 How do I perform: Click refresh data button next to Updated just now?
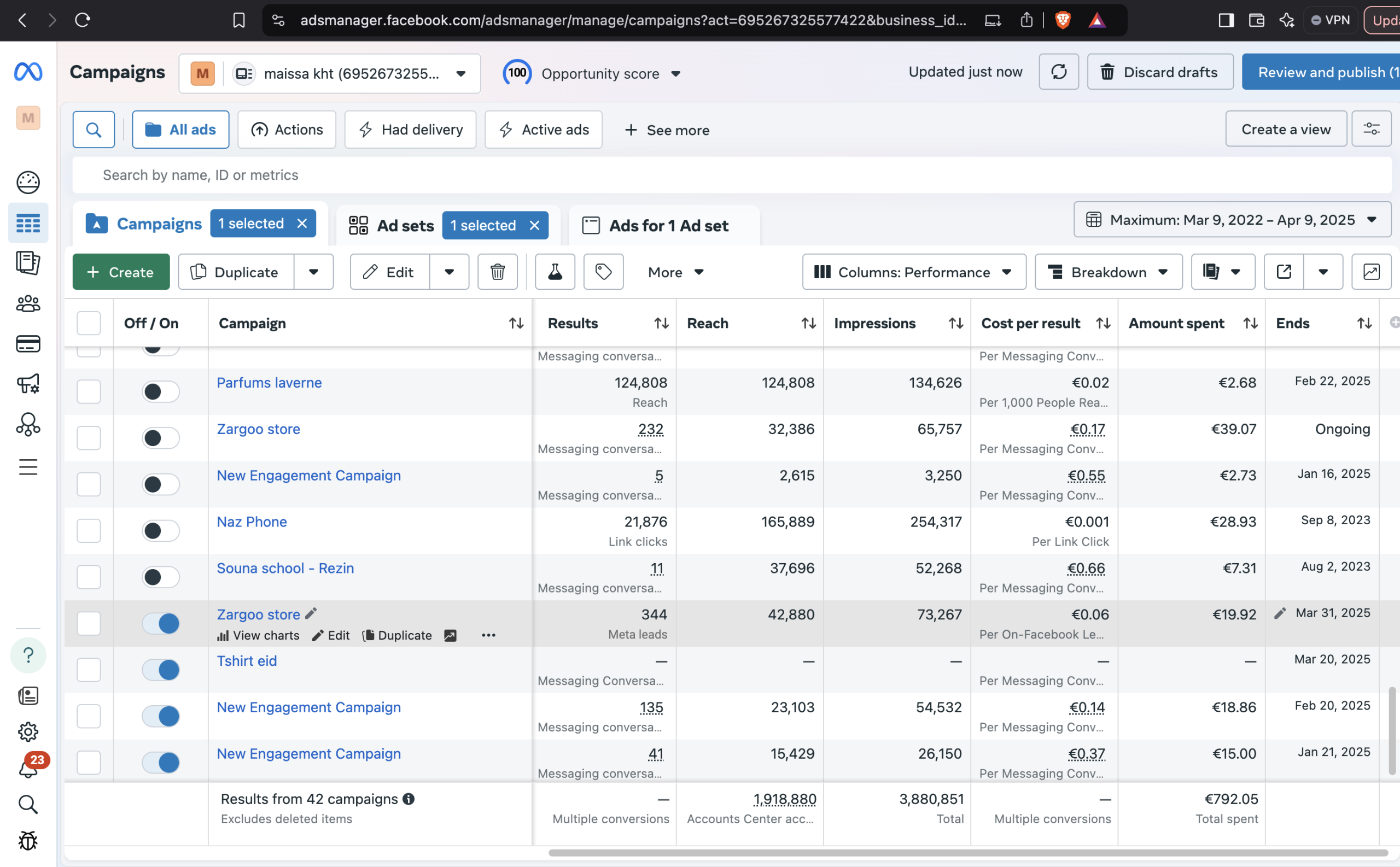[1059, 72]
